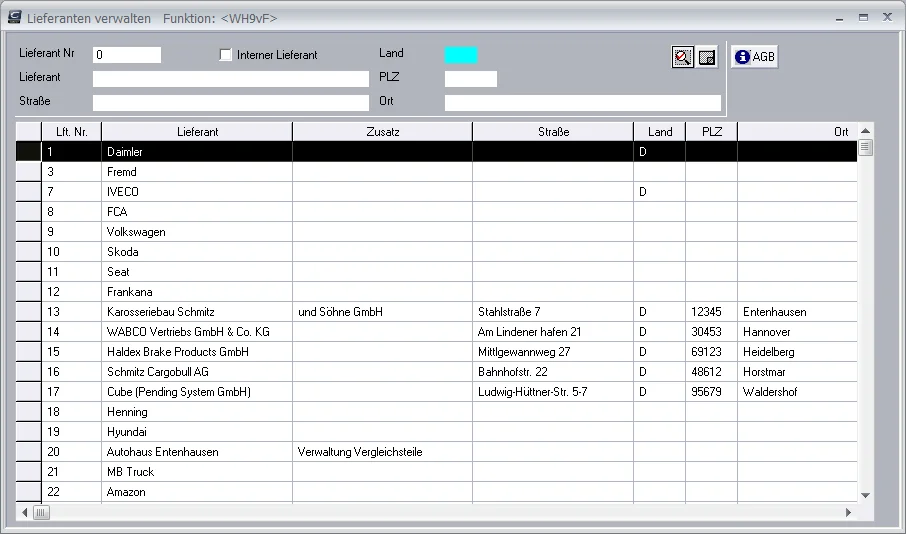Screen dimensions: 906x534
Task: Click the Land cell D for IVECO
Action: tap(660, 192)
